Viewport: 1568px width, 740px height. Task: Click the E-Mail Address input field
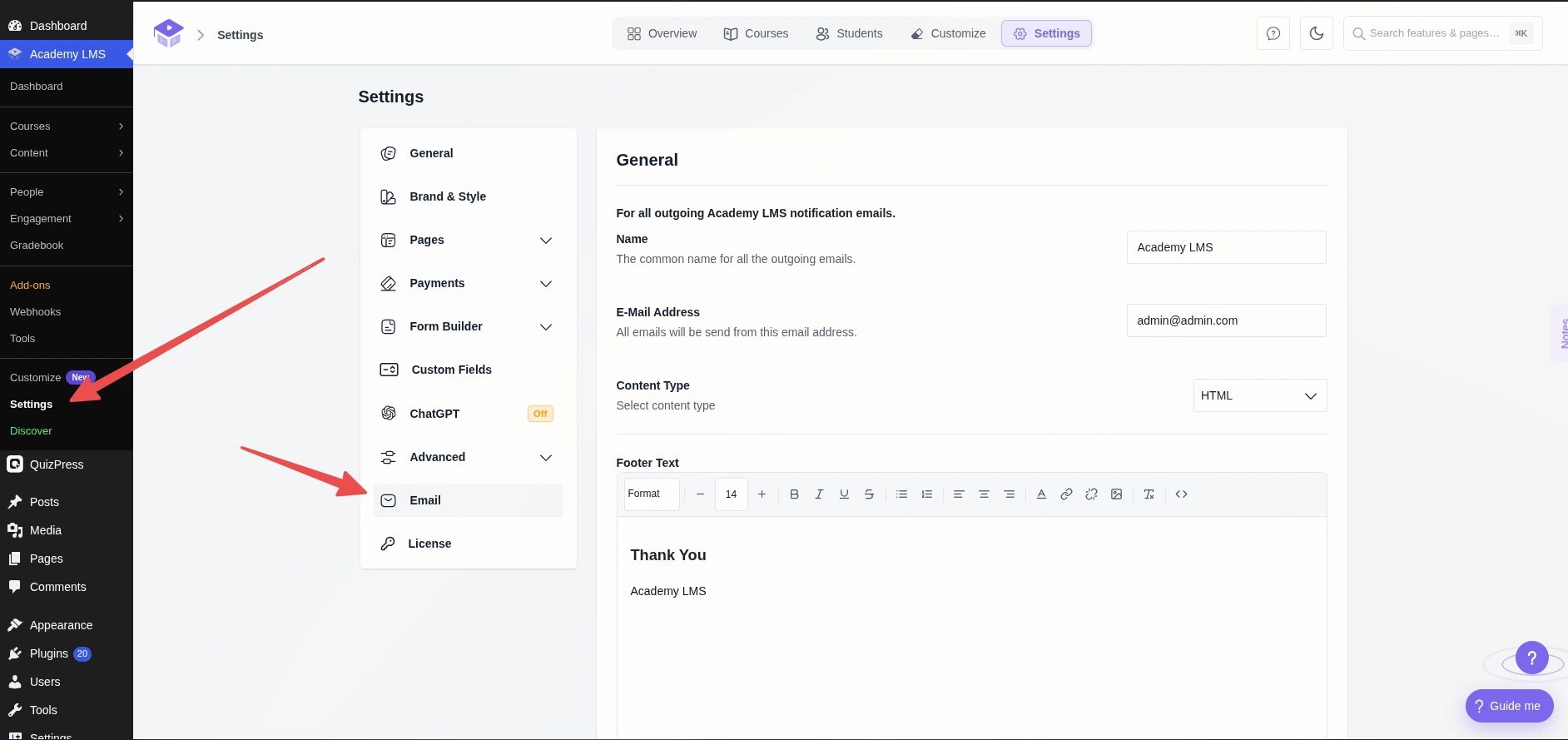coord(1226,320)
